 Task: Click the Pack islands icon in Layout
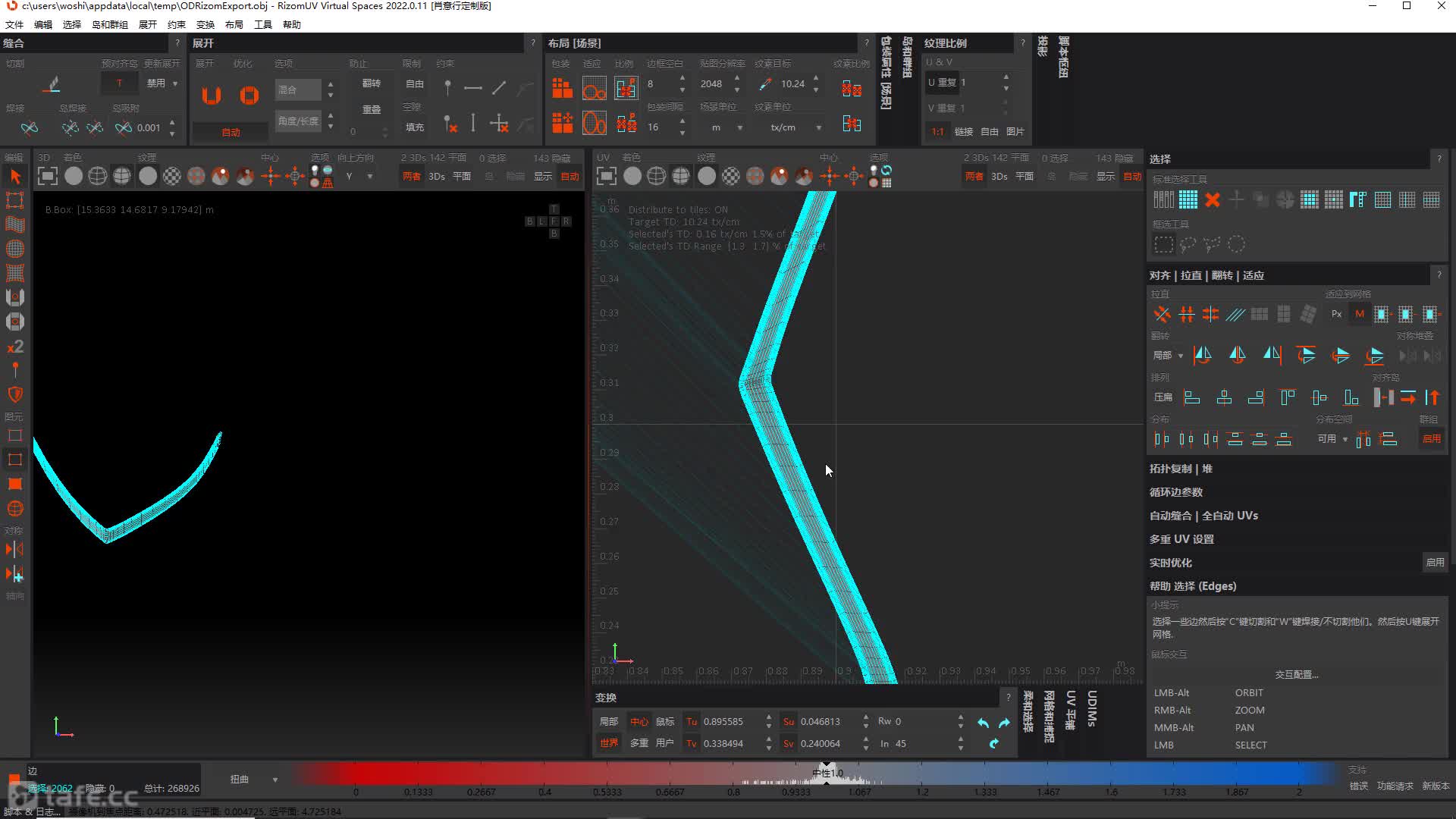(562, 89)
